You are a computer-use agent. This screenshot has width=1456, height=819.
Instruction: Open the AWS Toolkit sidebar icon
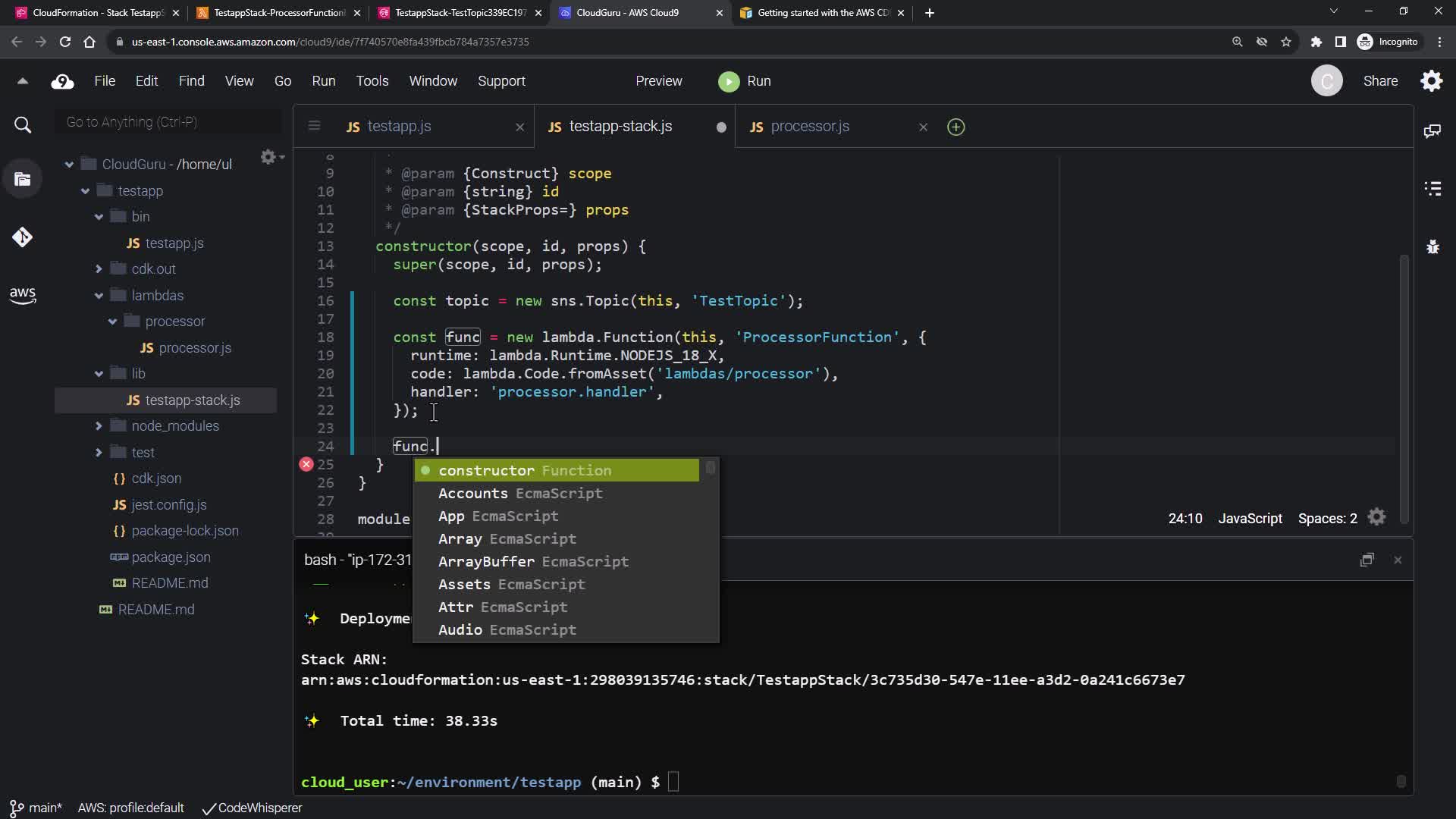(x=22, y=295)
